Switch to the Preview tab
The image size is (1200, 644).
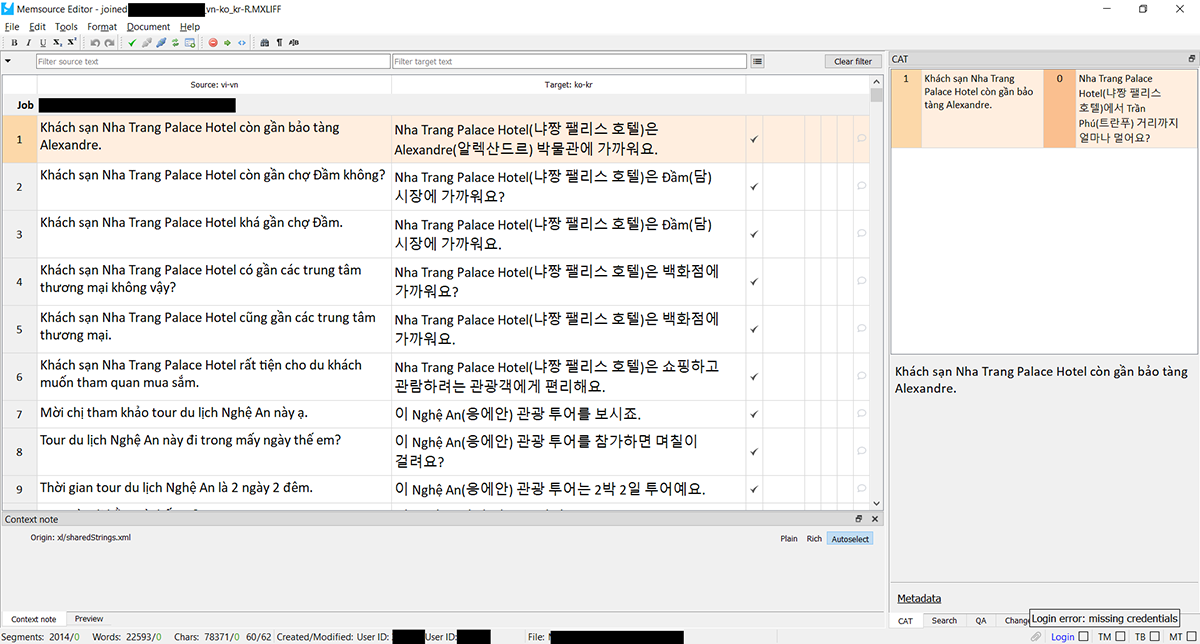(x=89, y=619)
